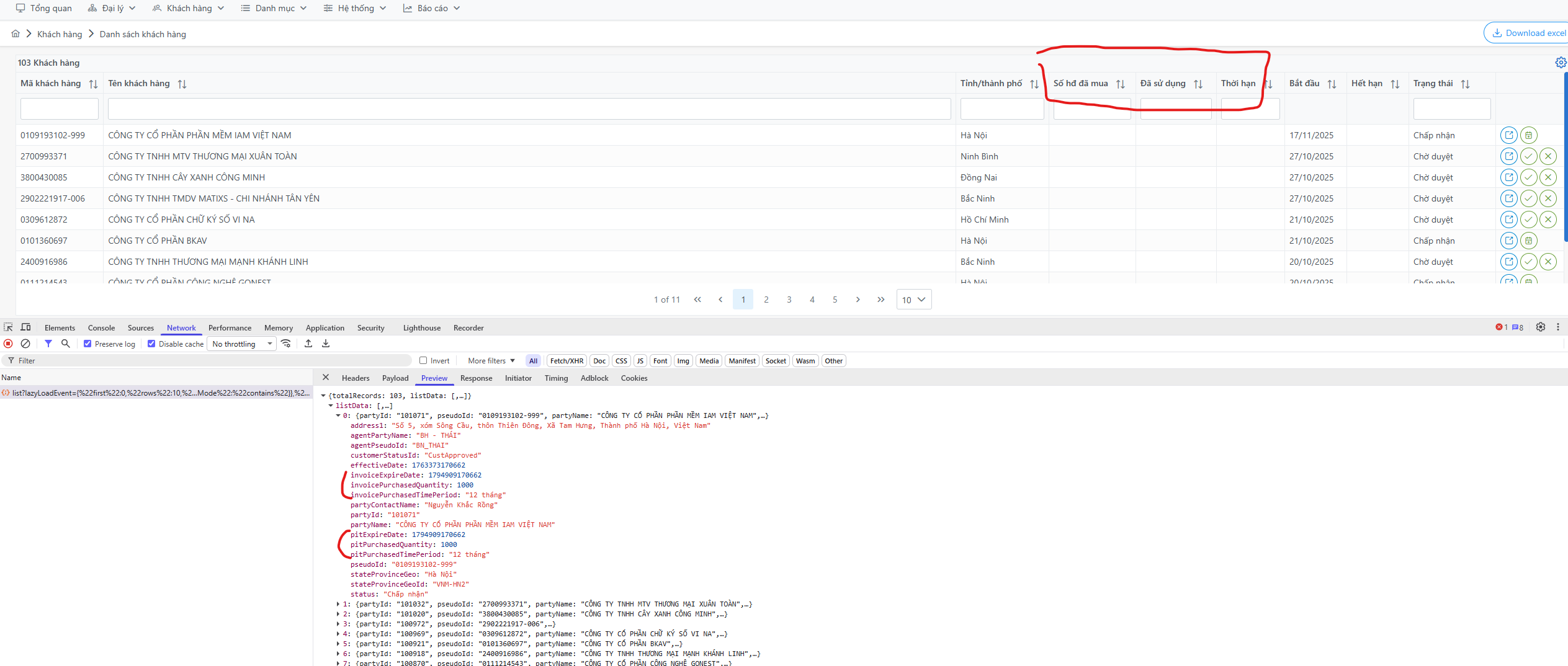Sort by Đã sử dụng column
The width and height of the screenshot is (1568, 666).
1198,84
